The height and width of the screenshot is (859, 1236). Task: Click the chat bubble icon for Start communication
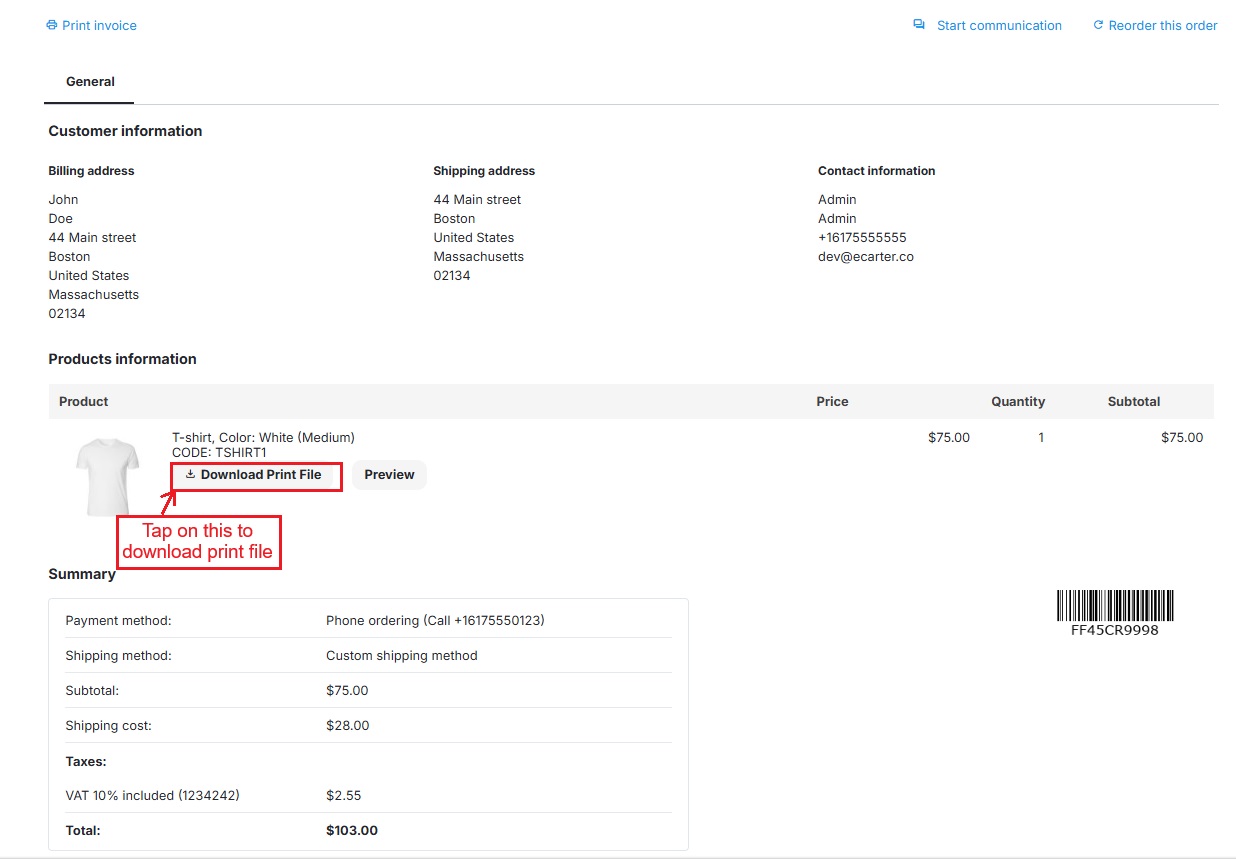coord(919,25)
